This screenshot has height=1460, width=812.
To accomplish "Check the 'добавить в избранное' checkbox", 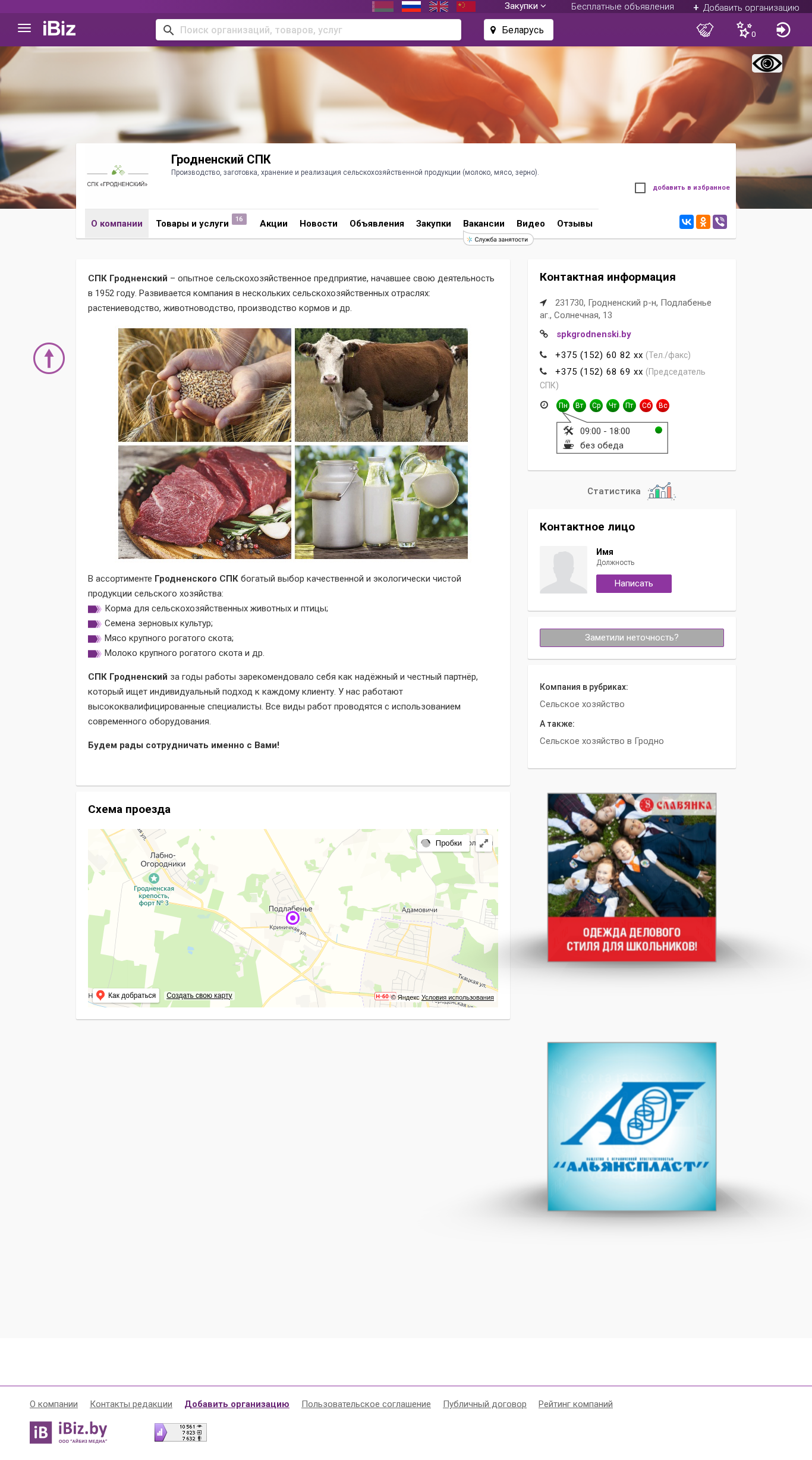I will pyautogui.click(x=640, y=188).
